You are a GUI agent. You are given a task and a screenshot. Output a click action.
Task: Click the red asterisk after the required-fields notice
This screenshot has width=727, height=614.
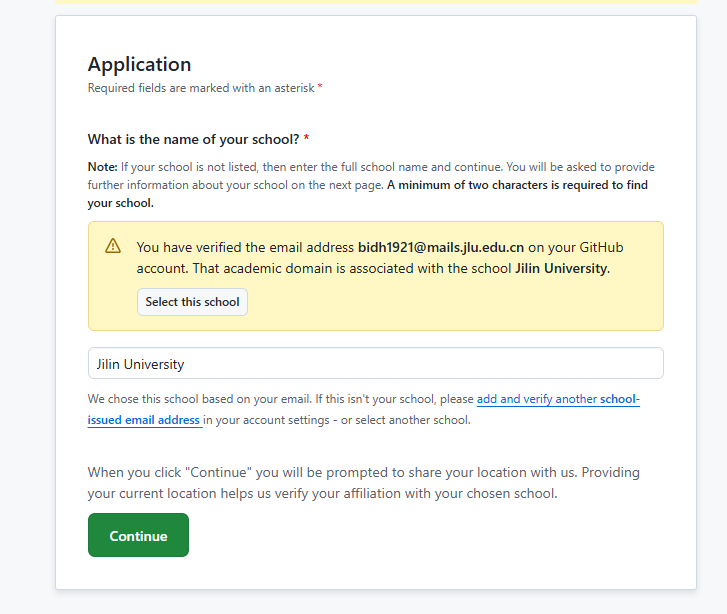320,88
